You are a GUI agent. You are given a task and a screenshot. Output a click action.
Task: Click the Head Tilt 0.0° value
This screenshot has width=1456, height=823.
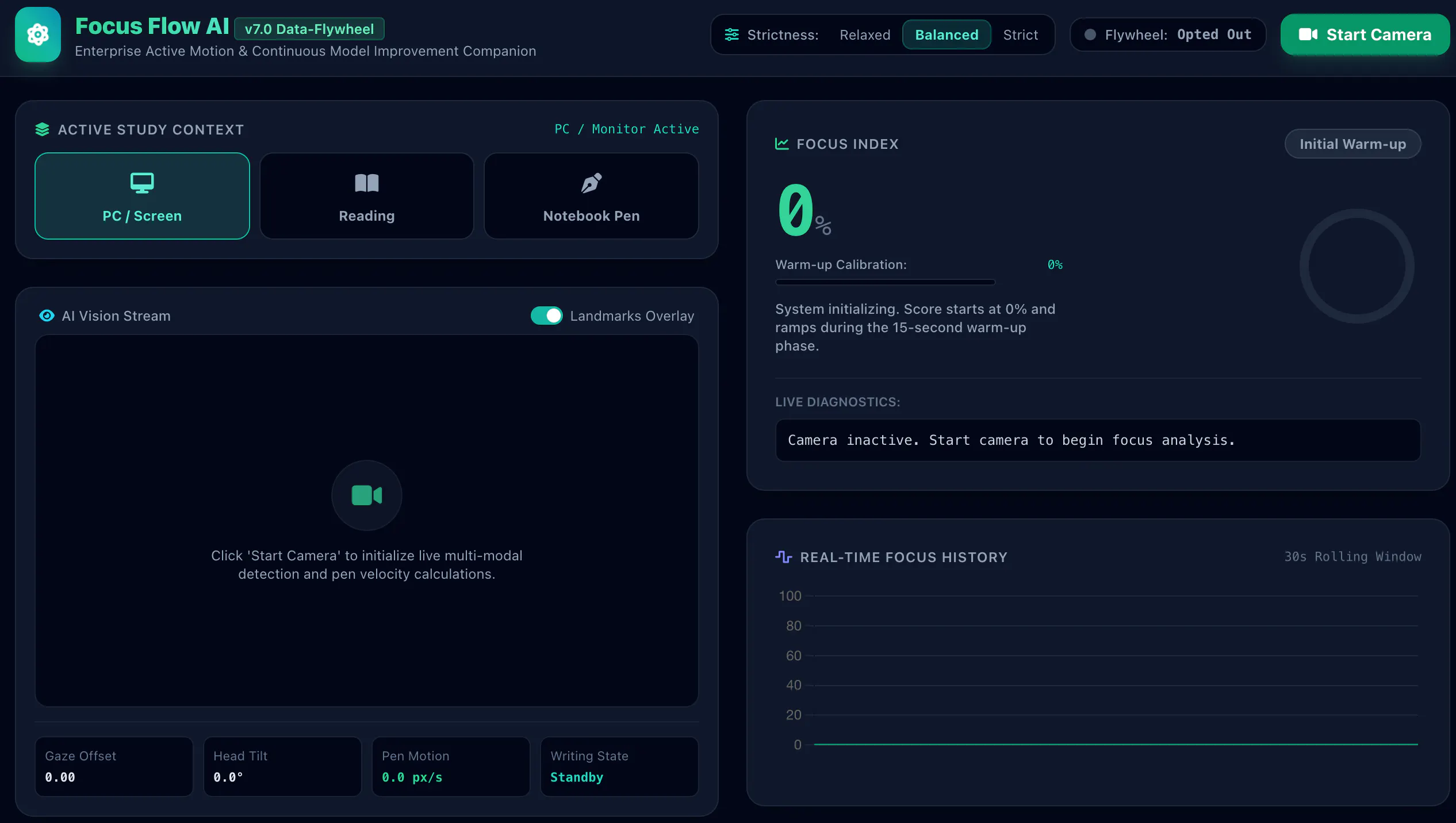coord(228,777)
